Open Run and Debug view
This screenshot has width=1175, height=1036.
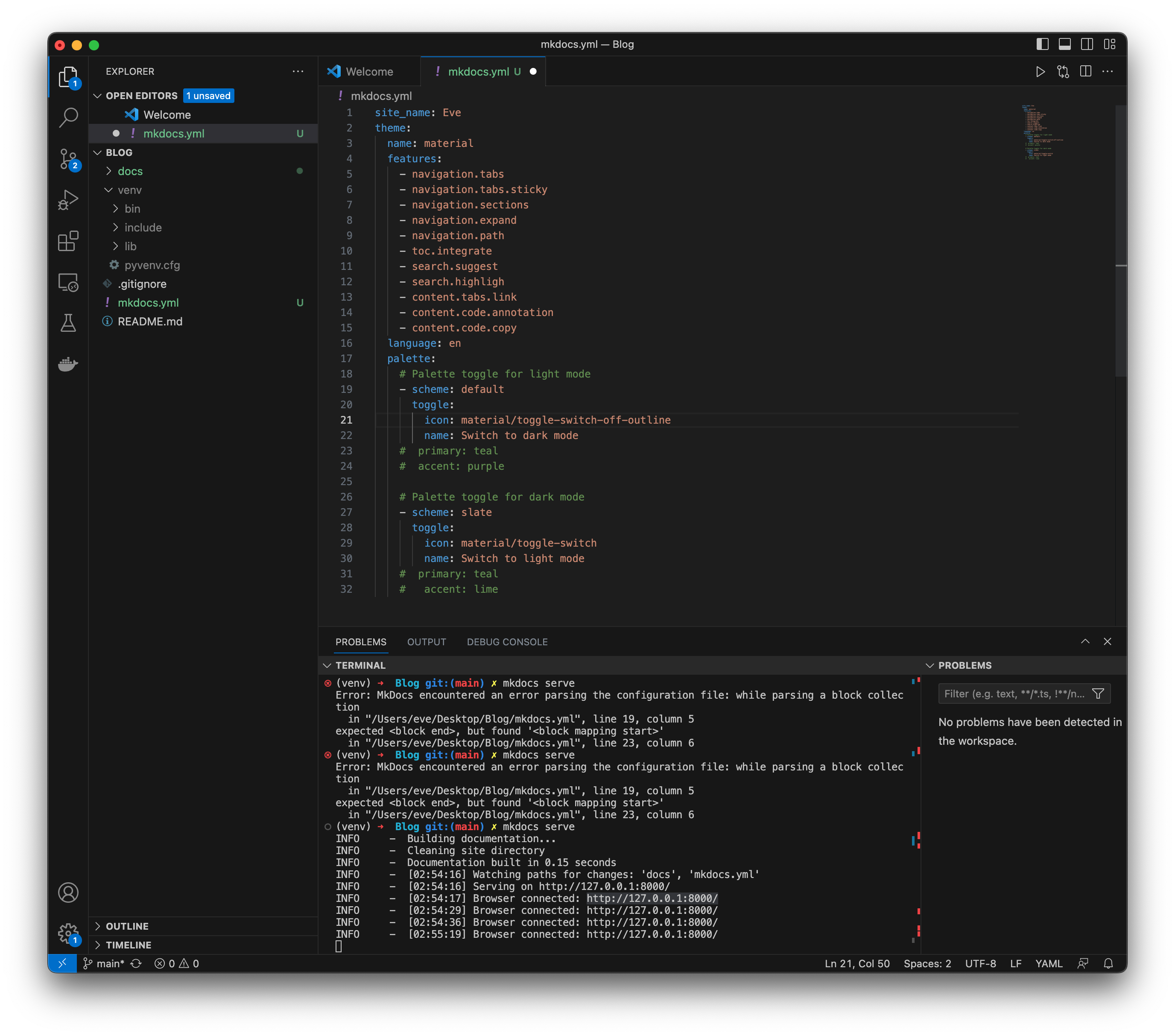click(x=68, y=200)
